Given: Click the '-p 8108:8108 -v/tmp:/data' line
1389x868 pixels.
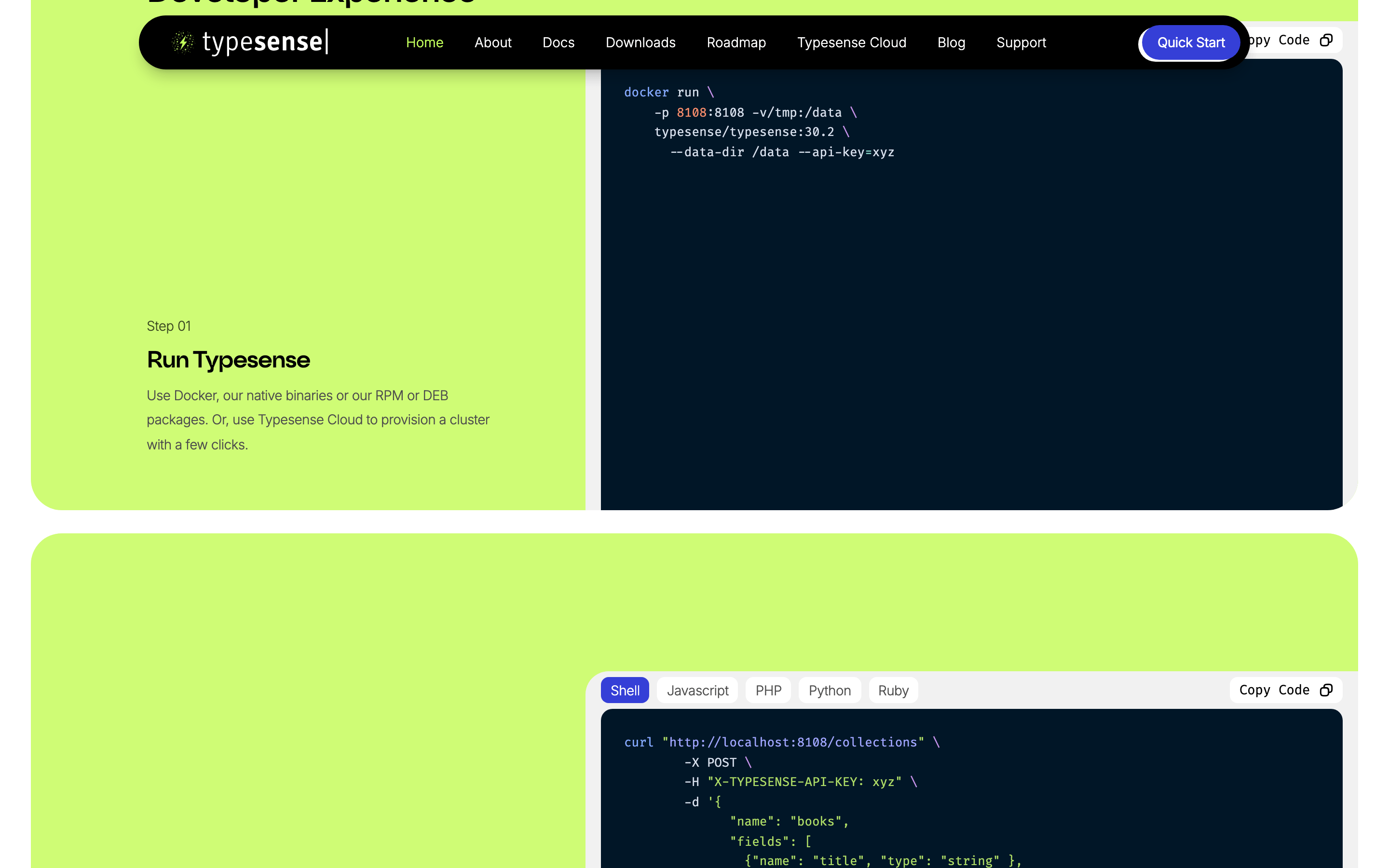Looking at the screenshot, I should coord(756,112).
